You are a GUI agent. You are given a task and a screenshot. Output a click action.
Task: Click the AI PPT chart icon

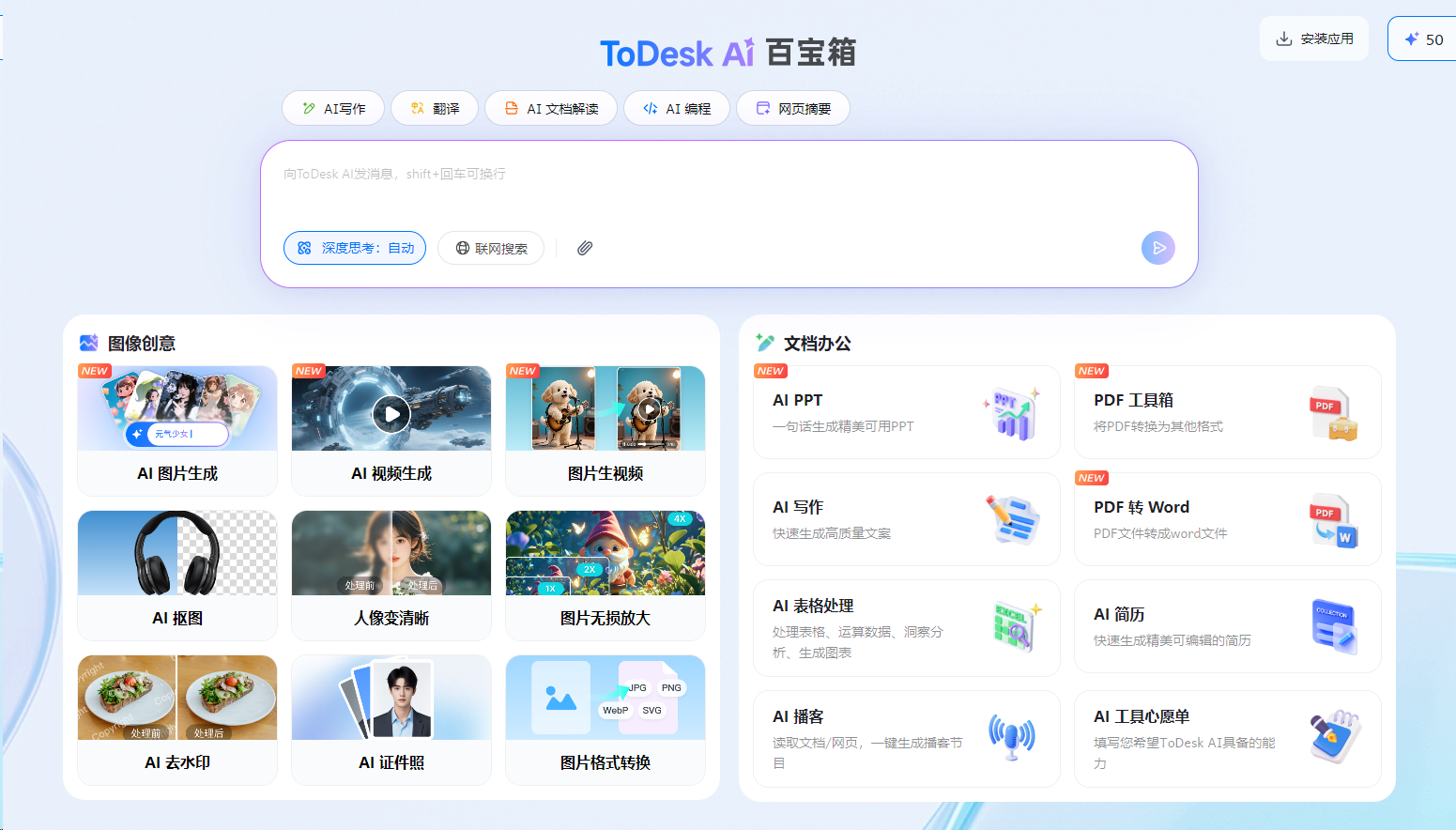point(1012,412)
